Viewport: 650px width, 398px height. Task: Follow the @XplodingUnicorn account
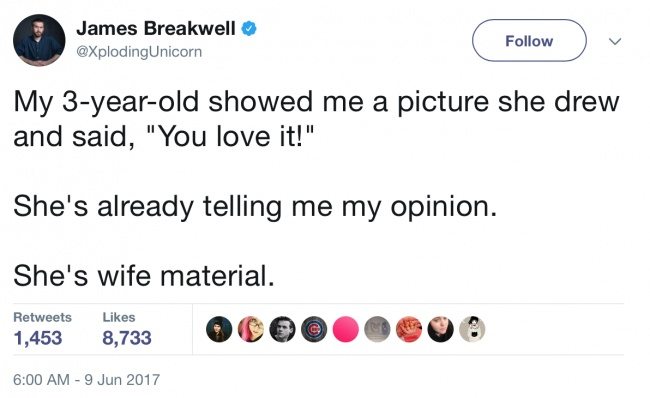pos(529,41)
